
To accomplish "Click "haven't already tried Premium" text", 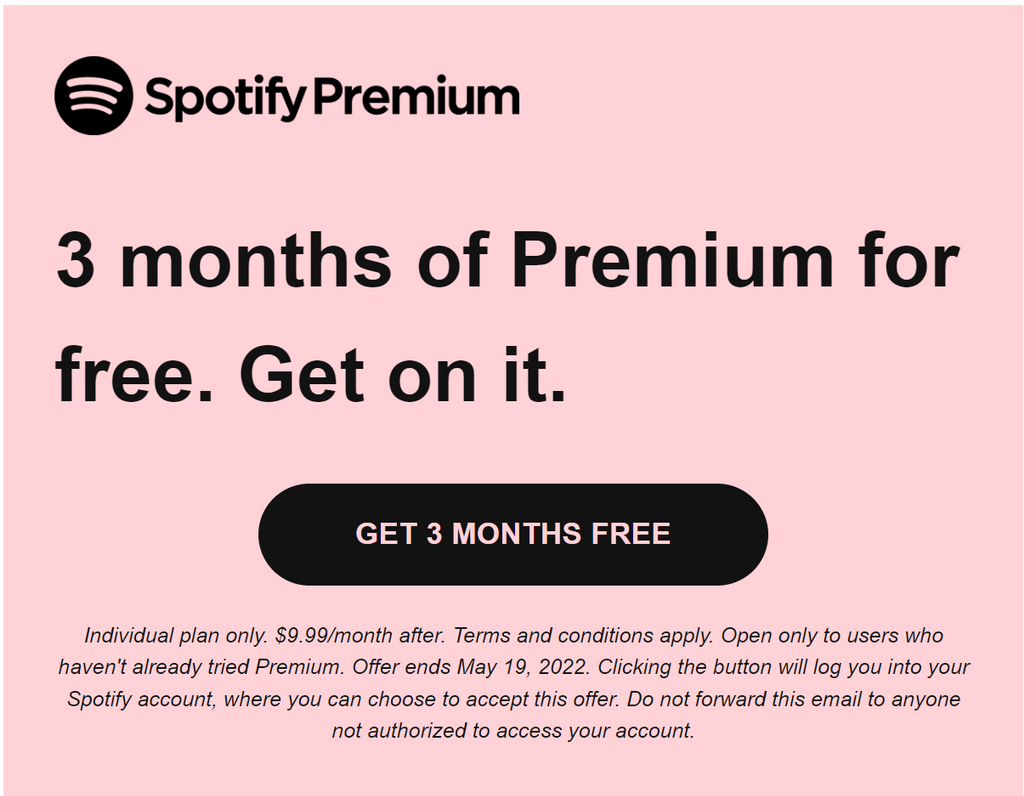I will tap(201, 667).
